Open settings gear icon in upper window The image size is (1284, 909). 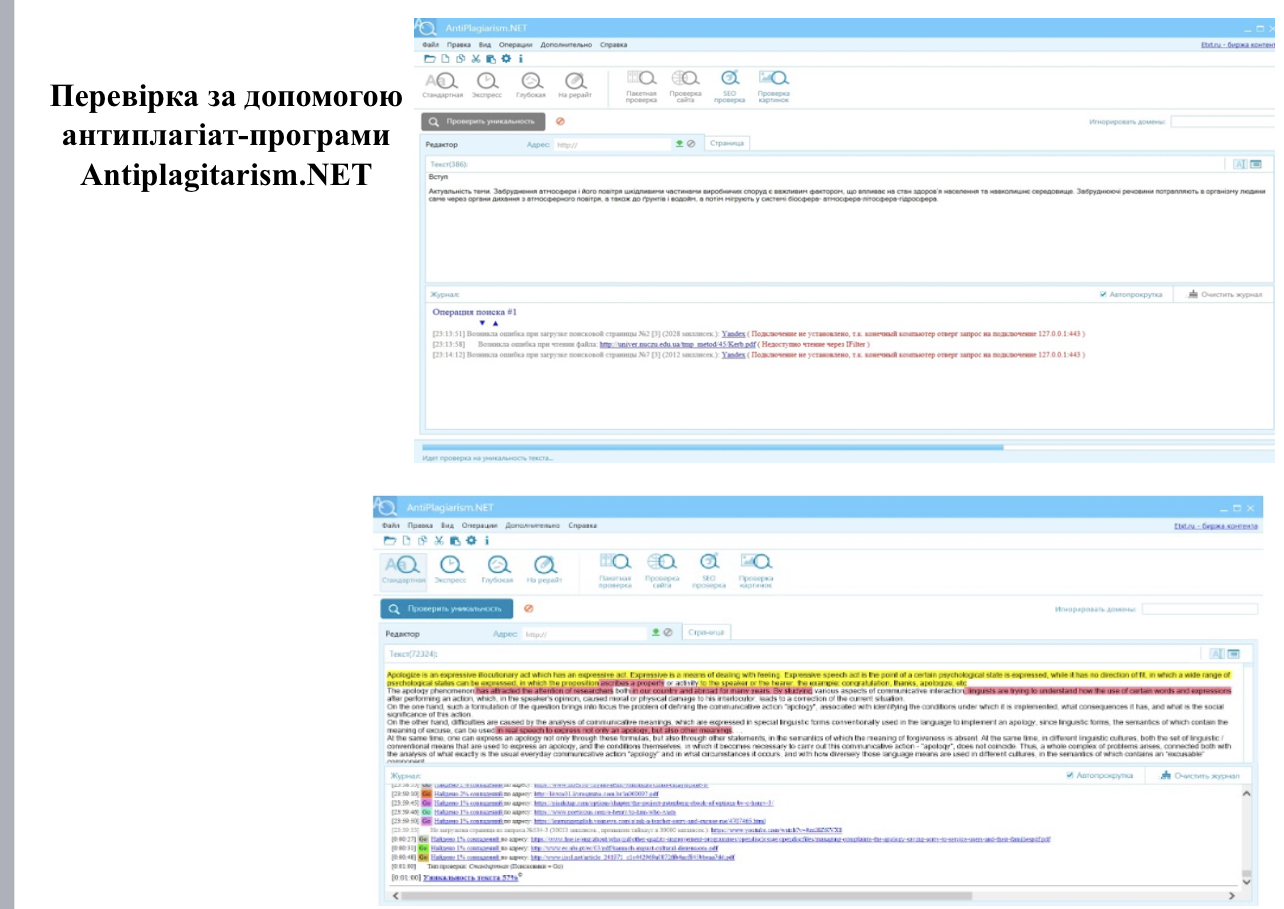506,58
